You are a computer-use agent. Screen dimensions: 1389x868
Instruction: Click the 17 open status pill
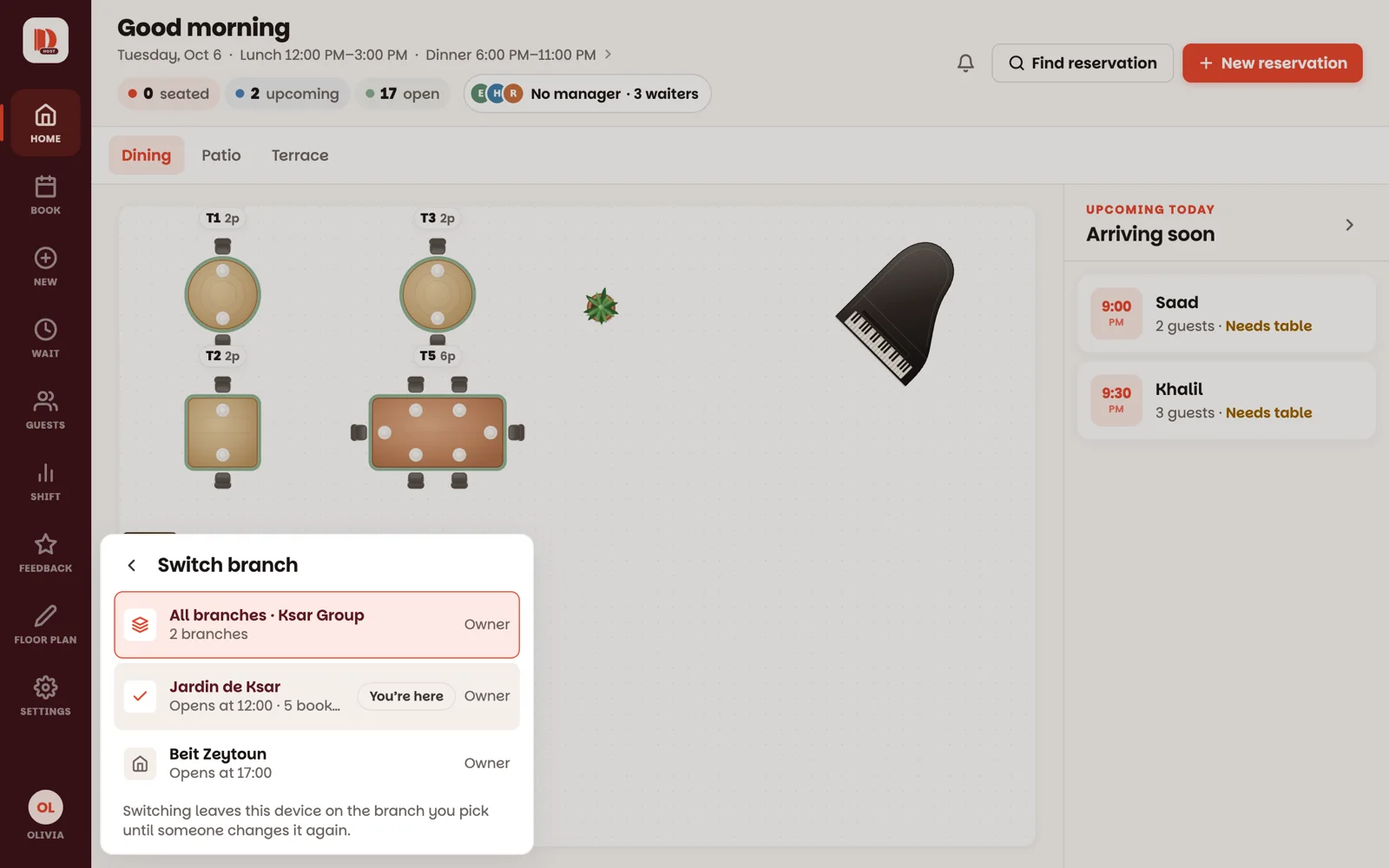click(403, 94)
